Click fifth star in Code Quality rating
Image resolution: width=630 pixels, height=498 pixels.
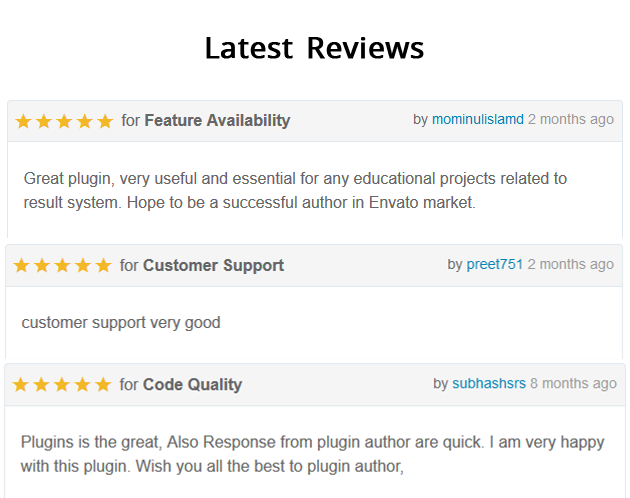(x=103, y=385)
